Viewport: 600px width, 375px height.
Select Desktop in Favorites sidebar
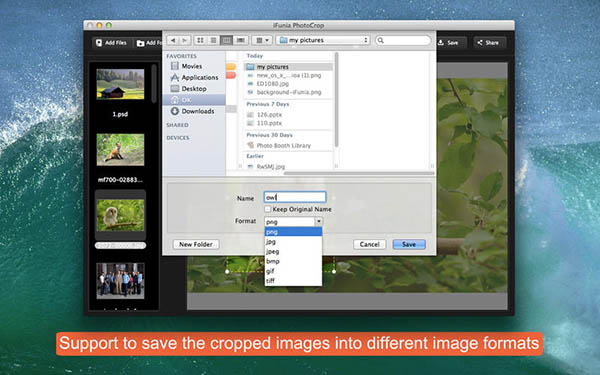[194, 89]
